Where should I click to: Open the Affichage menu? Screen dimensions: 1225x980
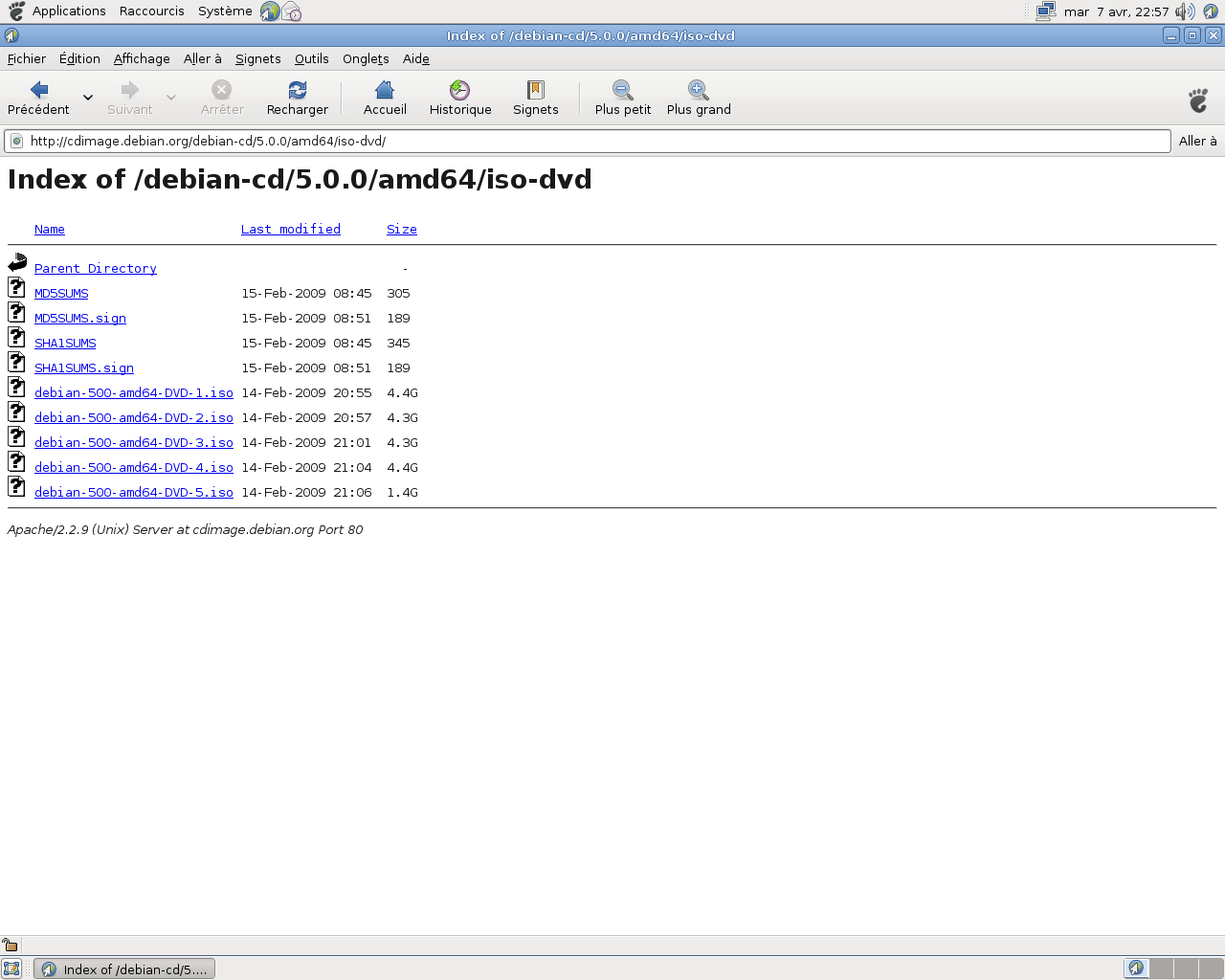[x=142, y=58]
